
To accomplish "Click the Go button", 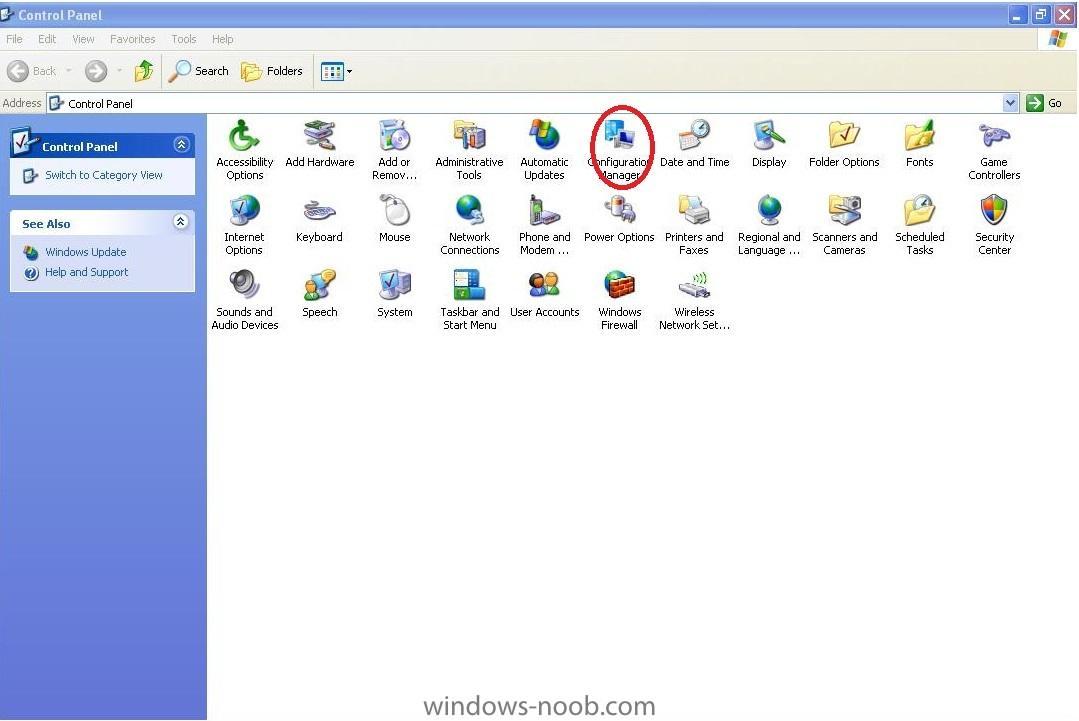I will tap(1045, 103).
